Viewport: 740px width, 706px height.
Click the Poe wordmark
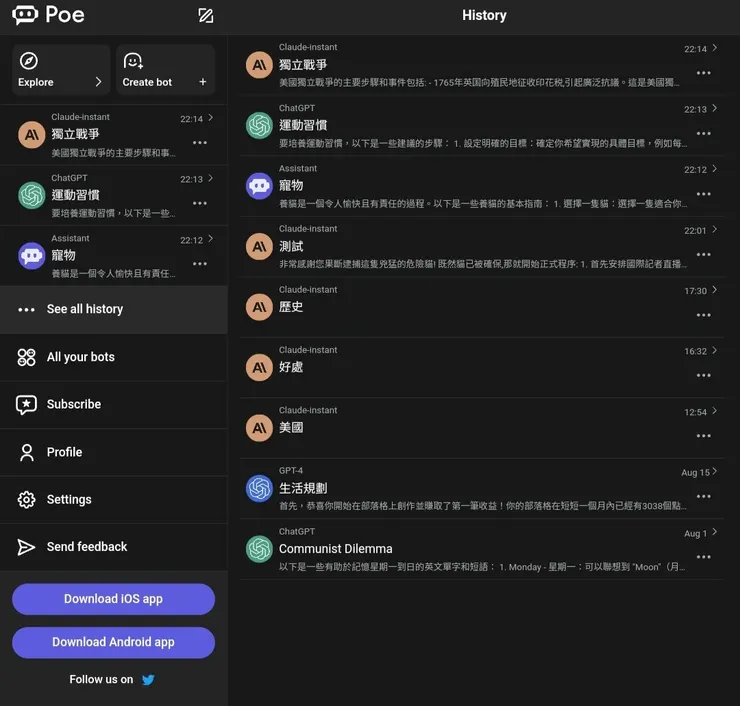coord(65,15)
